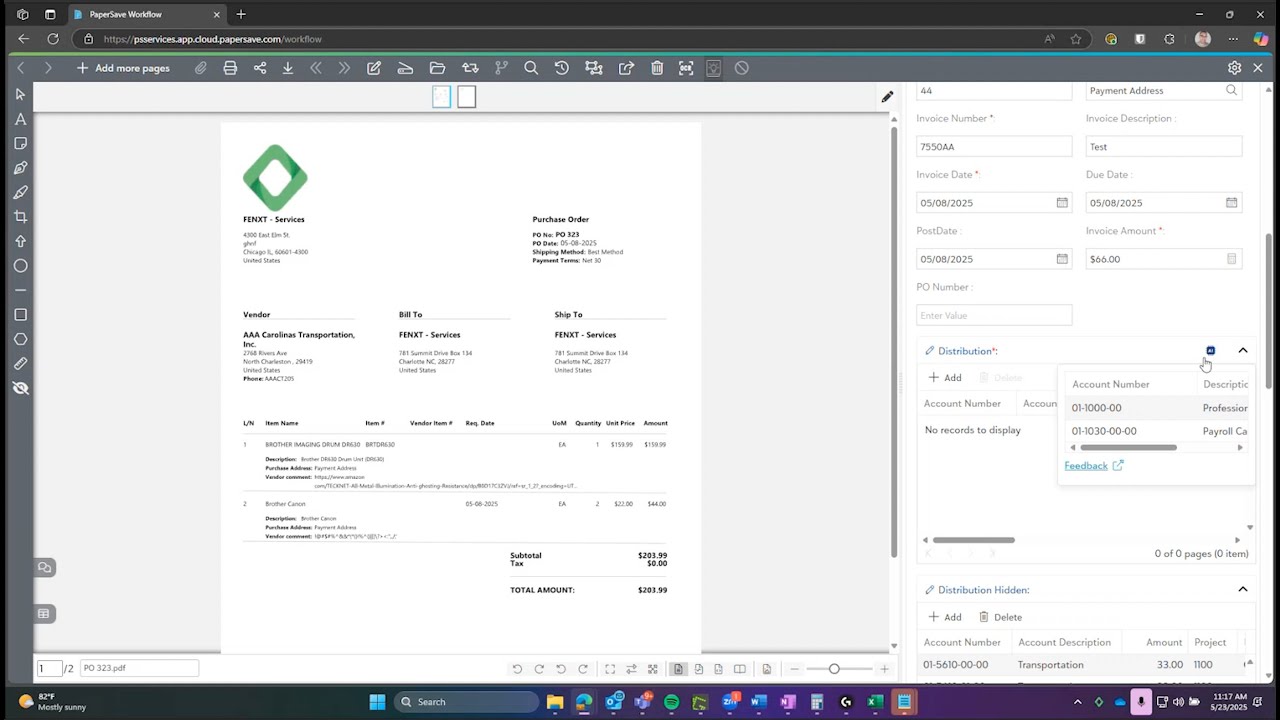Choose the sticky note tool

coord(20,143)
